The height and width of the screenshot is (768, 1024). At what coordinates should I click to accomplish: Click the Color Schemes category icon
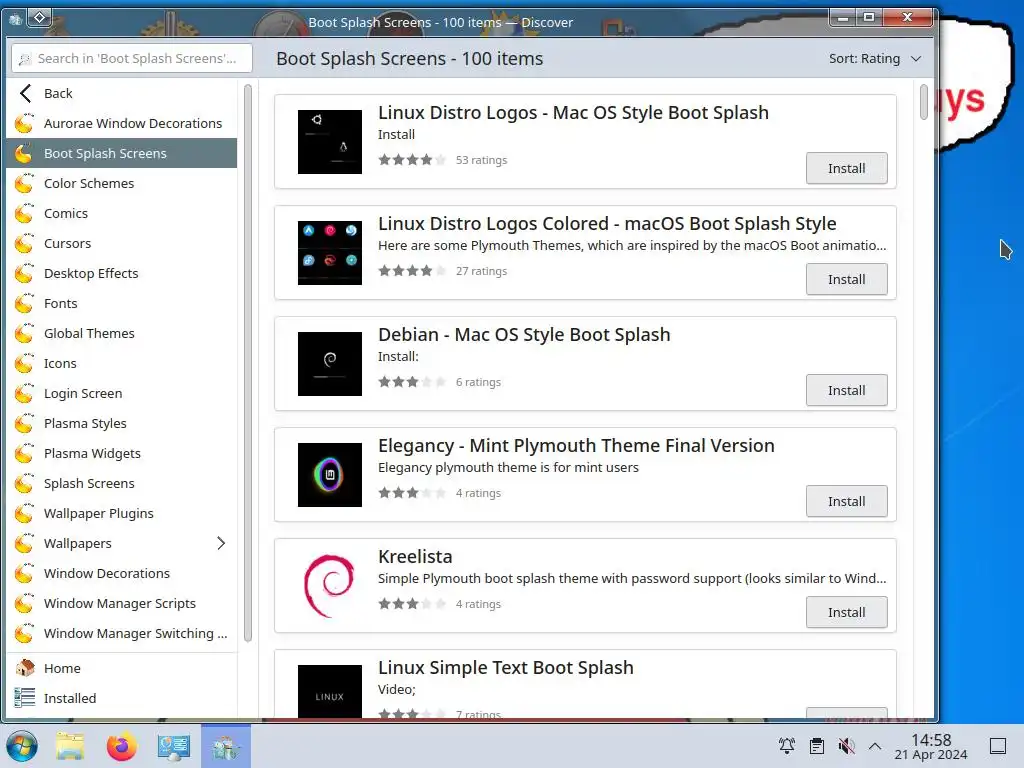pyautogui.click(x=25, y=184)
